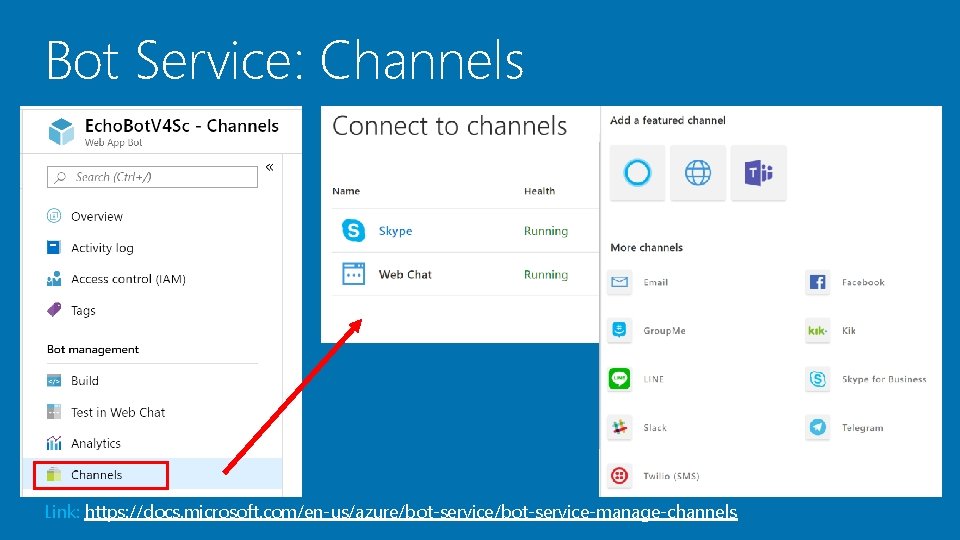Viewport: 960px width, 540px height.
Task: Open the Analytics menu item
Action: coord(96,443)
